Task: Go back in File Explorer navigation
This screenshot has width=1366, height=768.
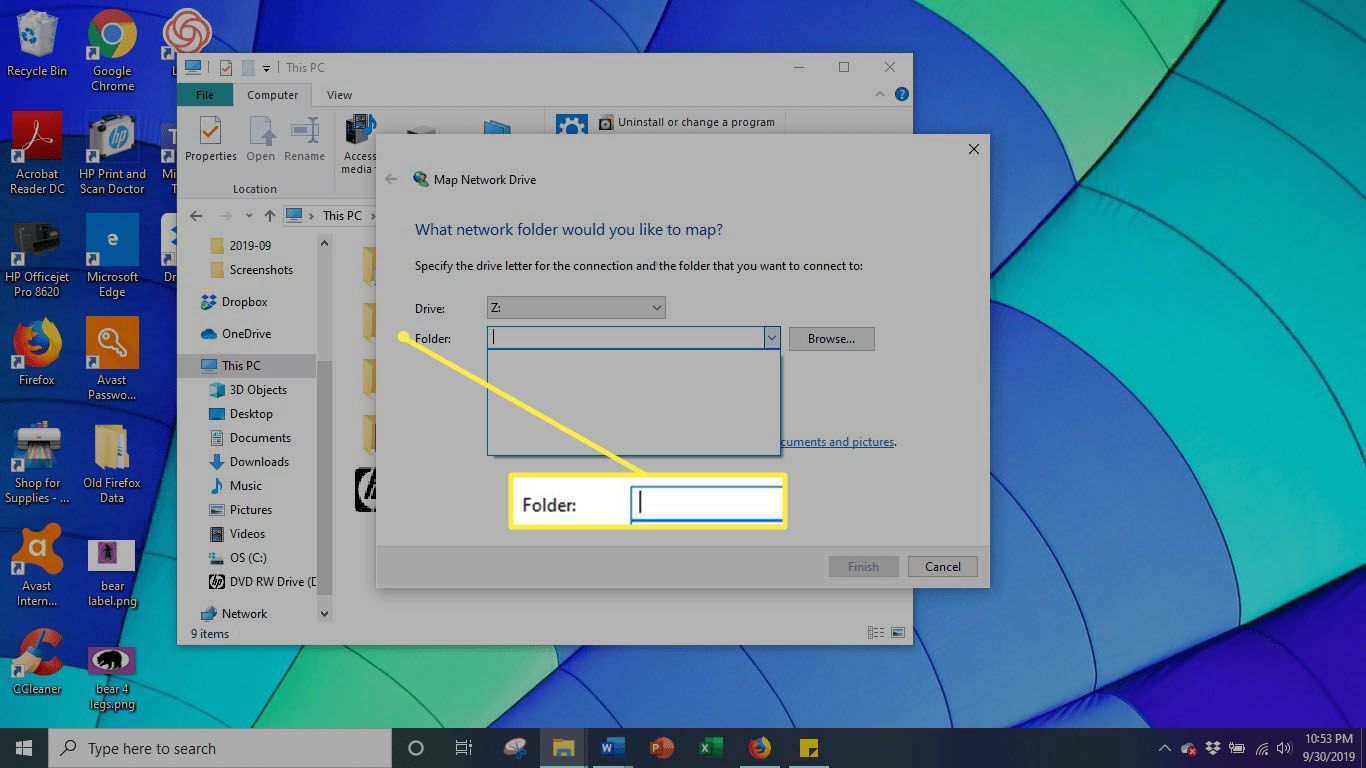Action: point(196,215)
